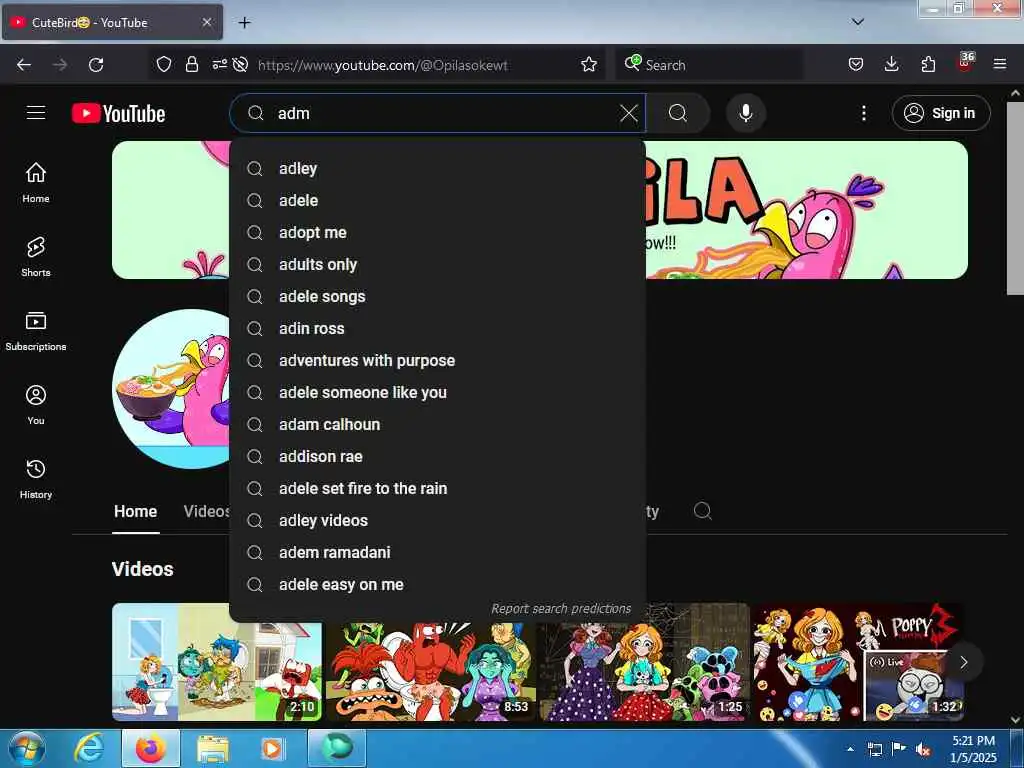Click the page vertical scrollbar thumb

[x=1014, y=198]
